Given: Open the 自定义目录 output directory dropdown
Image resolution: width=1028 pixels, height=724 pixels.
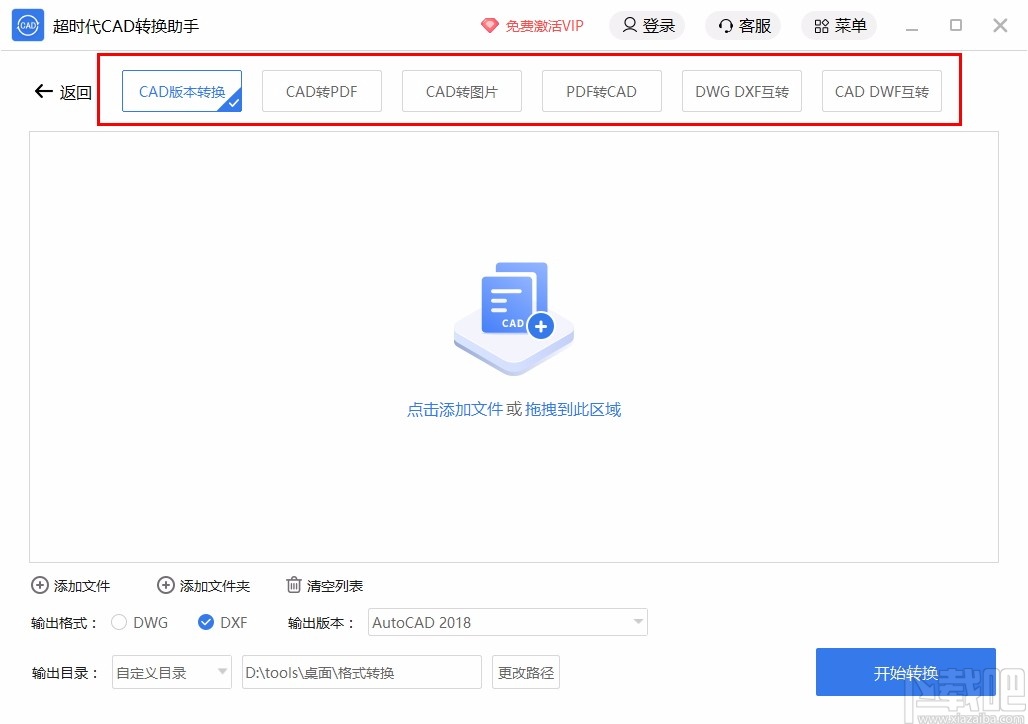Looking at the screenshot, I should pyautogui.click(x=171, y=672).
